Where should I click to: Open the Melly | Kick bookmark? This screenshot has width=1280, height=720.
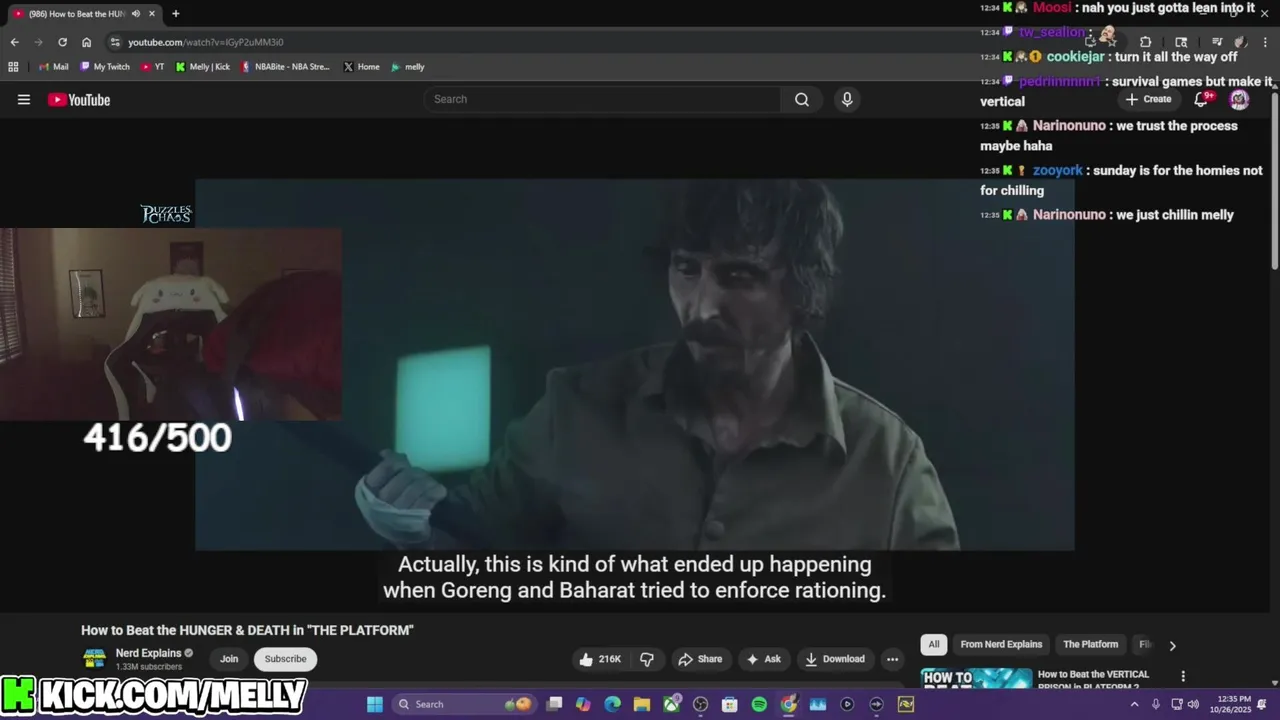click(203, 67)
